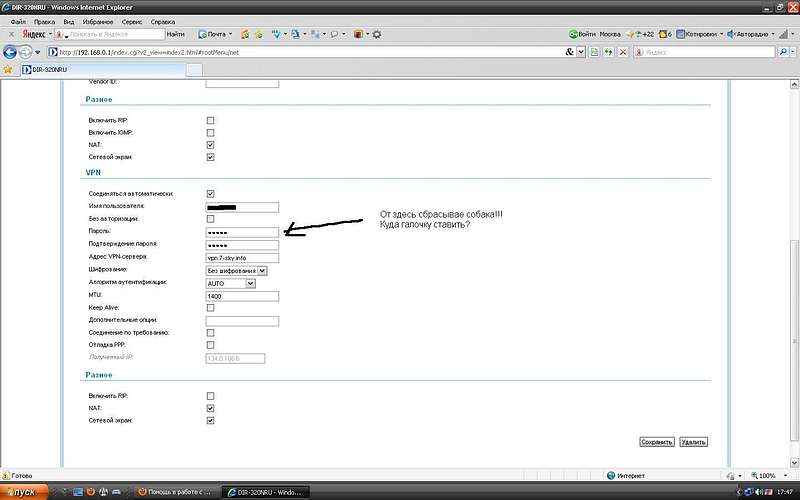Click the Войти login toolbar icon
Viewport: 800px width, 500px height.
pyautogui.click(x=582, y=33)
